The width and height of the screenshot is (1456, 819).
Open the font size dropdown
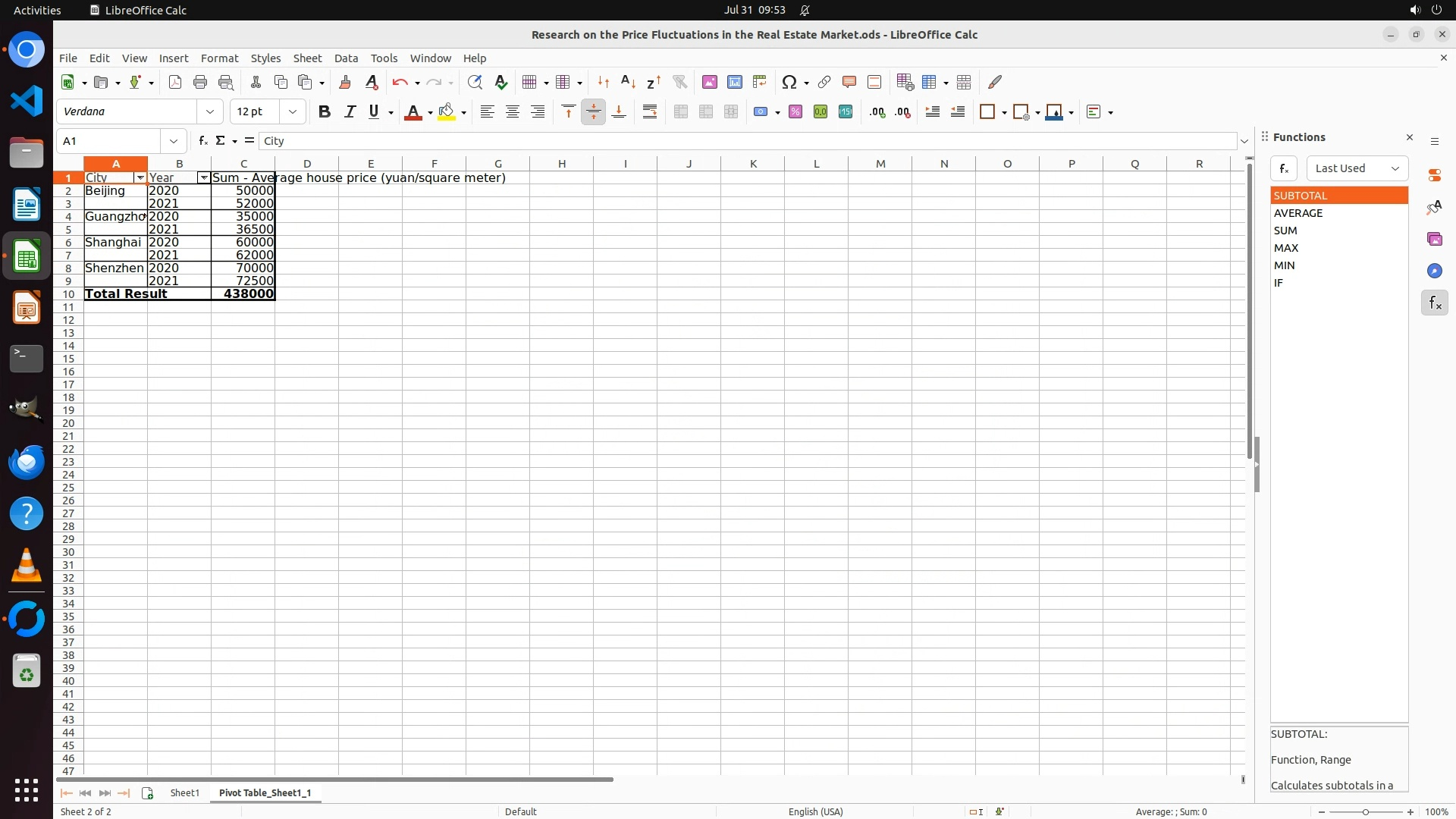[x=293, y=112]
